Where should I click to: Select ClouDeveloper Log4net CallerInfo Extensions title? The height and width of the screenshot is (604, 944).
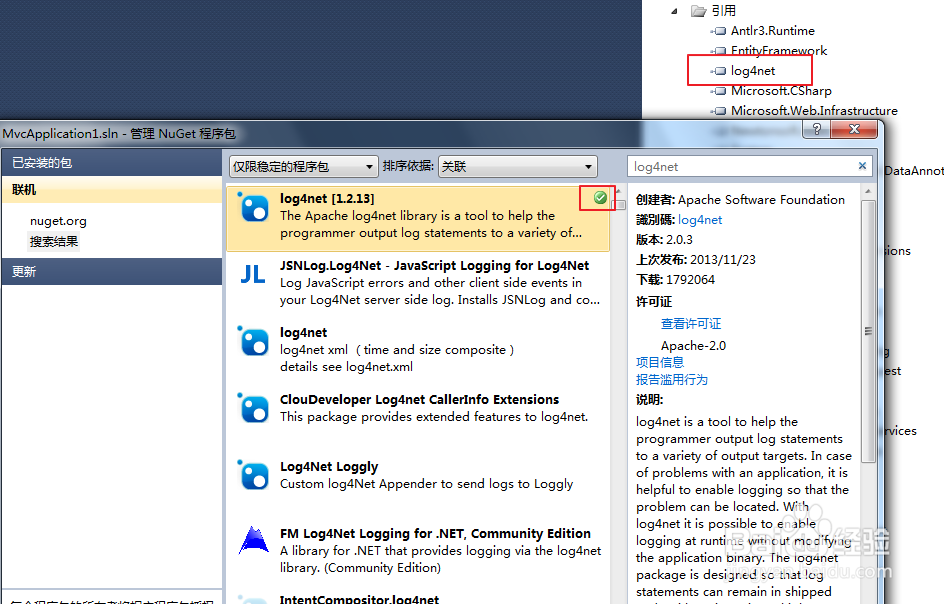click(419, 399)
